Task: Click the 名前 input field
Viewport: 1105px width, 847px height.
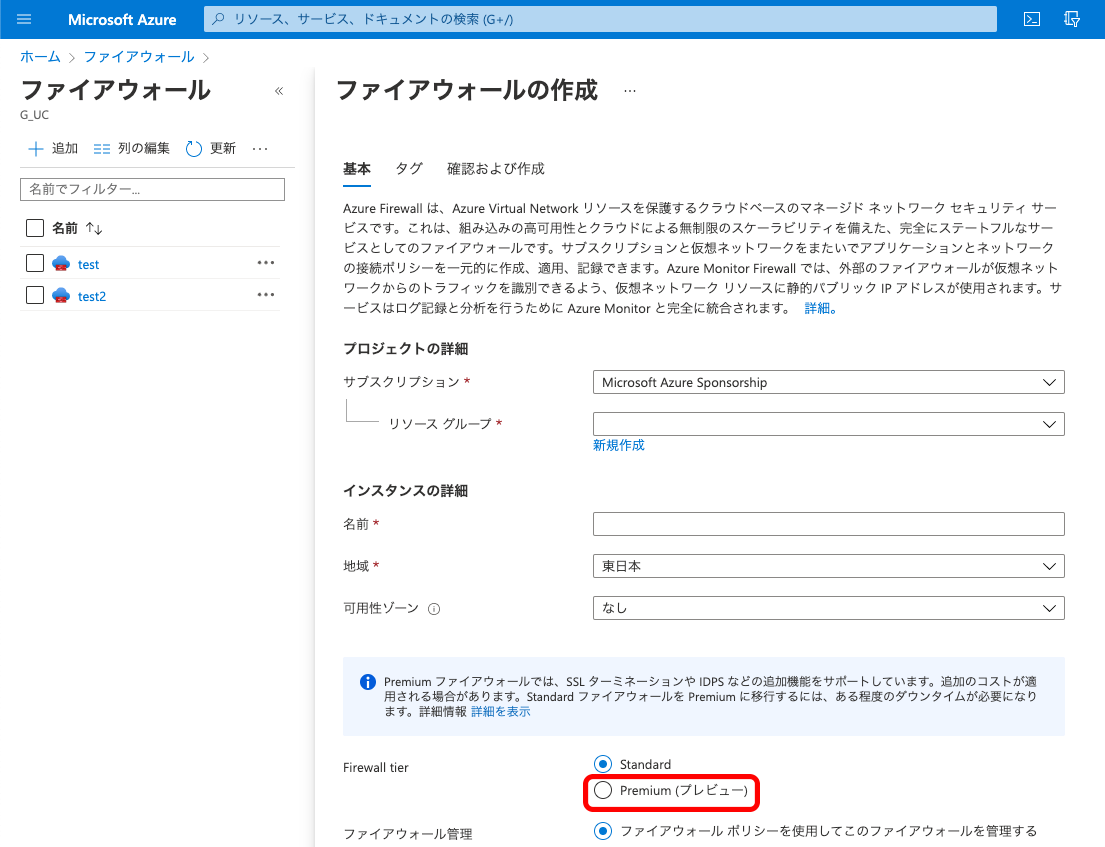Action: click(x=828, y=523)
